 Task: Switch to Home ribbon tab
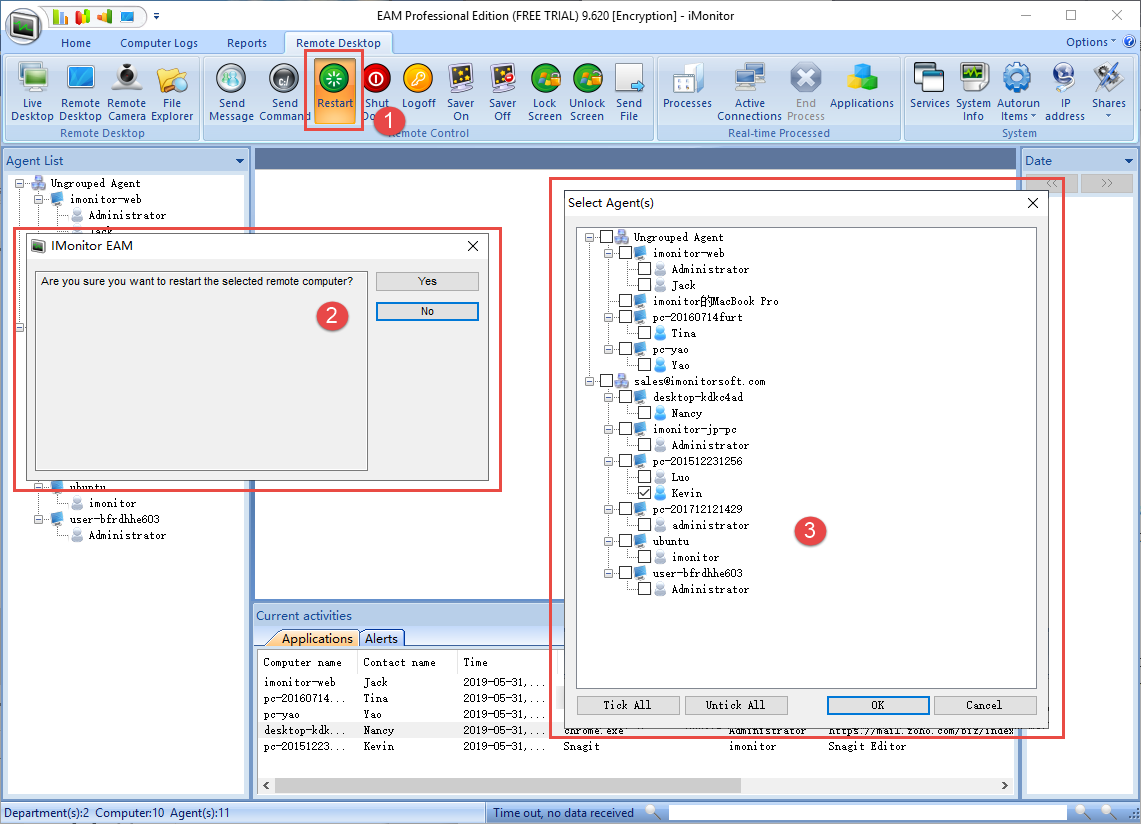(x=76, y=43)
